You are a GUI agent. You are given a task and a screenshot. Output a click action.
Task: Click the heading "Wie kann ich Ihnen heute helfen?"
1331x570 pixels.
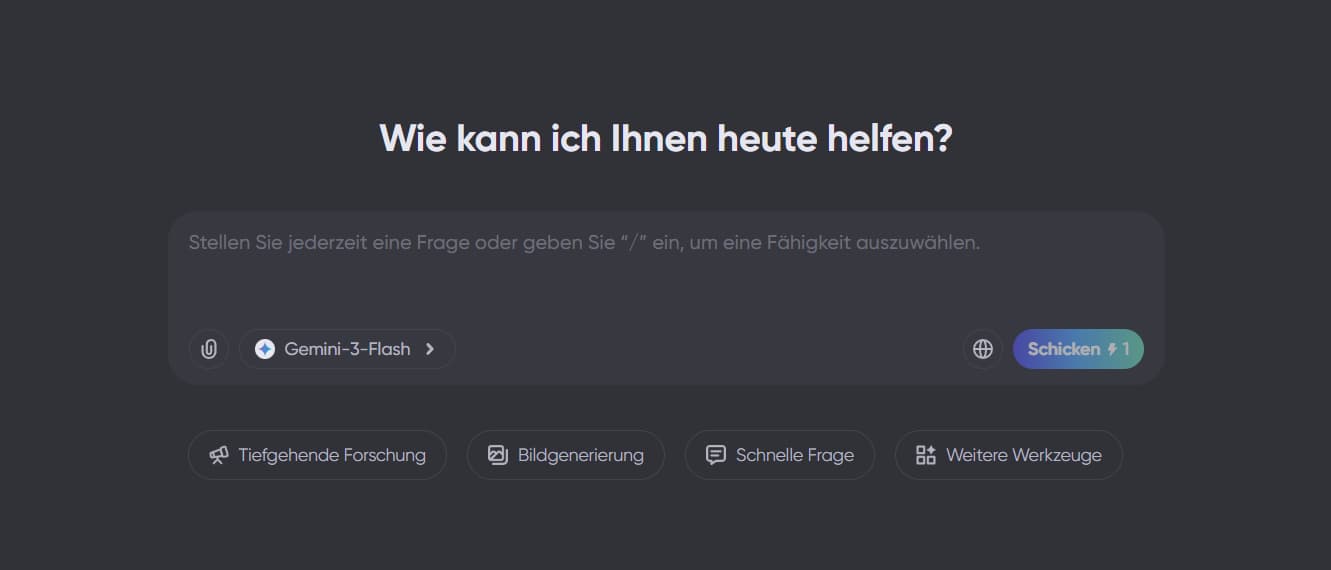(x=666, y=138)
